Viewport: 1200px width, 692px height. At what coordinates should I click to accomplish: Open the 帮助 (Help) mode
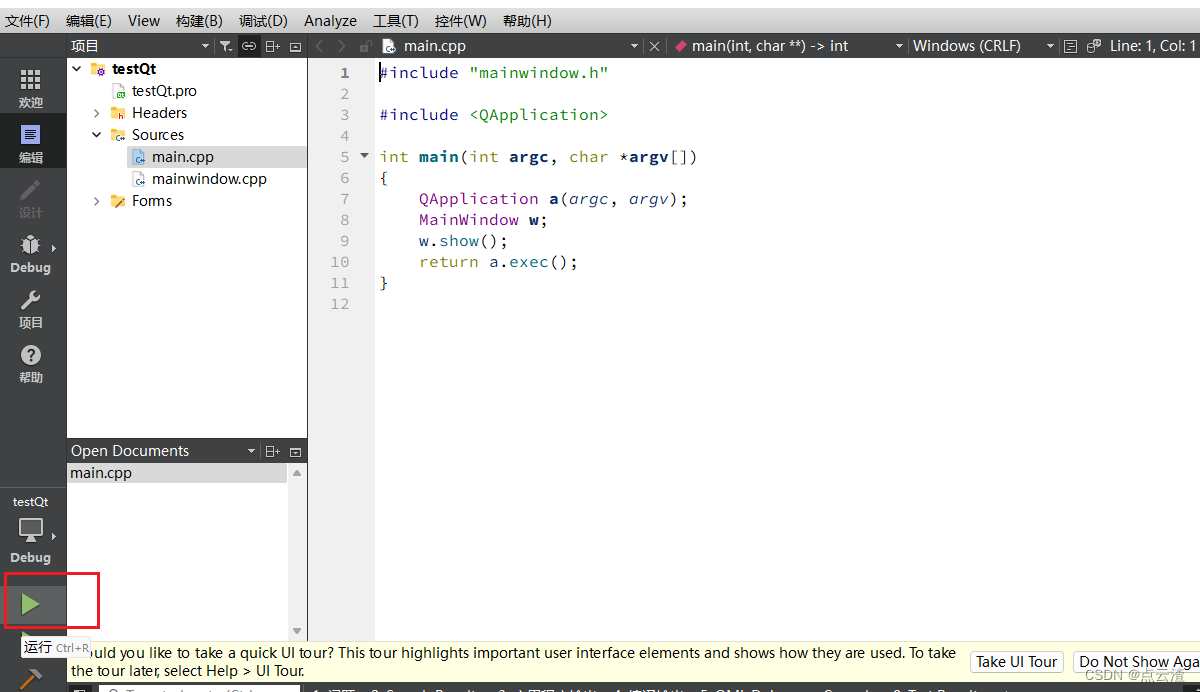tap(31, 363)
